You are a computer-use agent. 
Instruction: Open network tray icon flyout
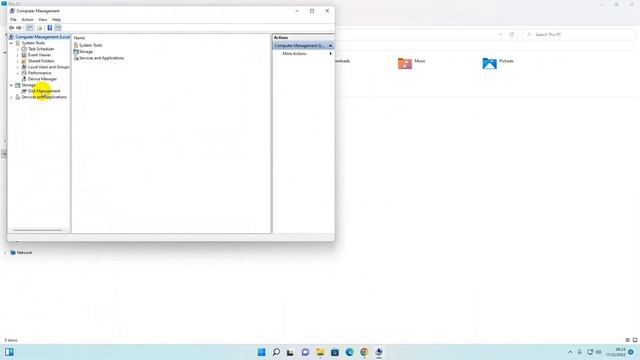point(590,352)
